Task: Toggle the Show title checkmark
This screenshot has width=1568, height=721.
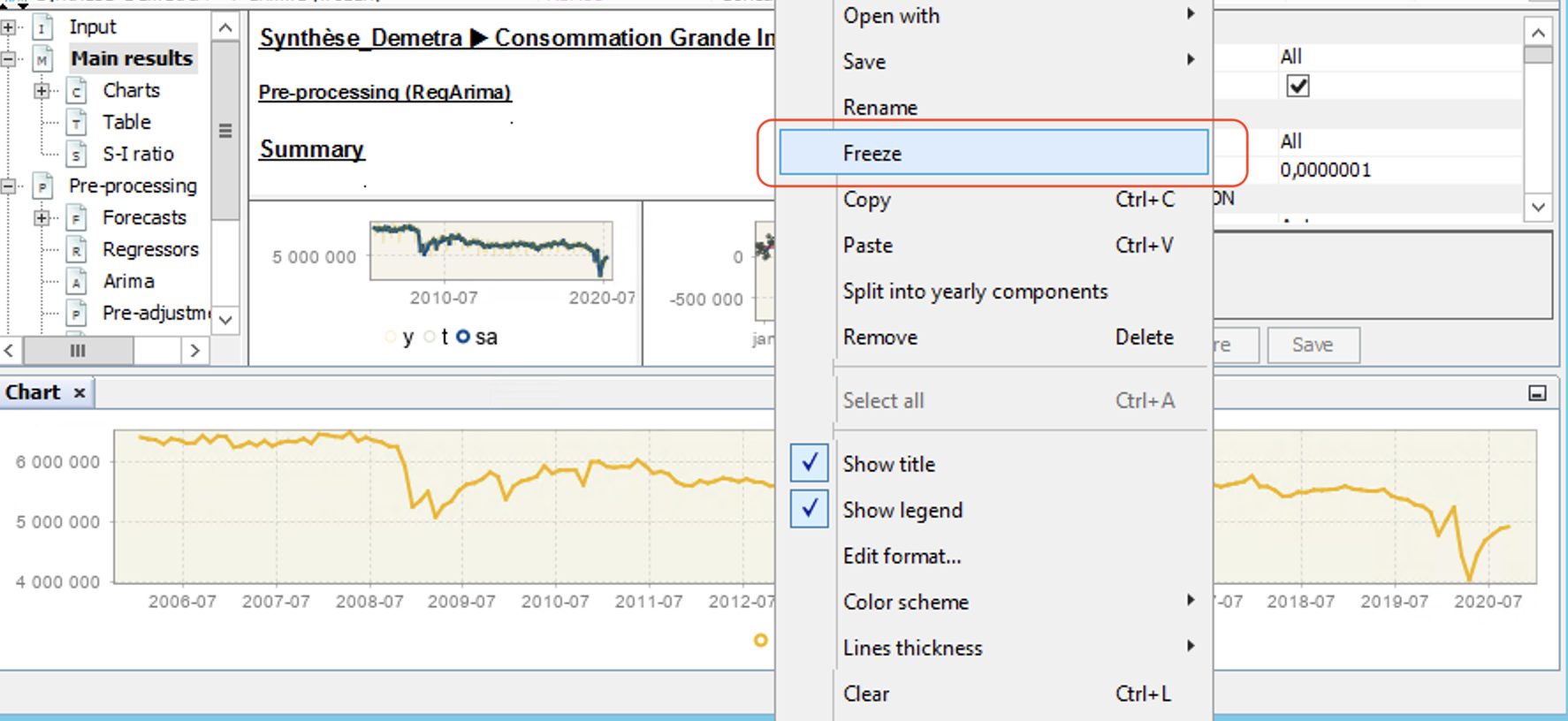Action: click(x=809, y=463)
